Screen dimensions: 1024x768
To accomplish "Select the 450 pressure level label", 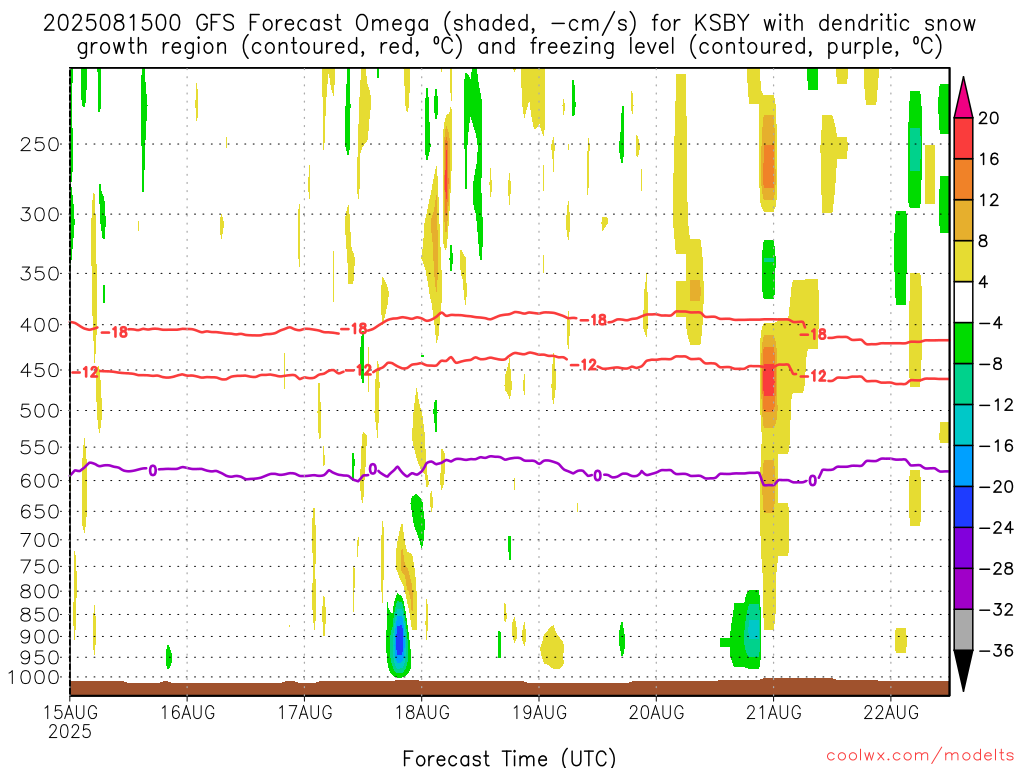I will 40,370.
